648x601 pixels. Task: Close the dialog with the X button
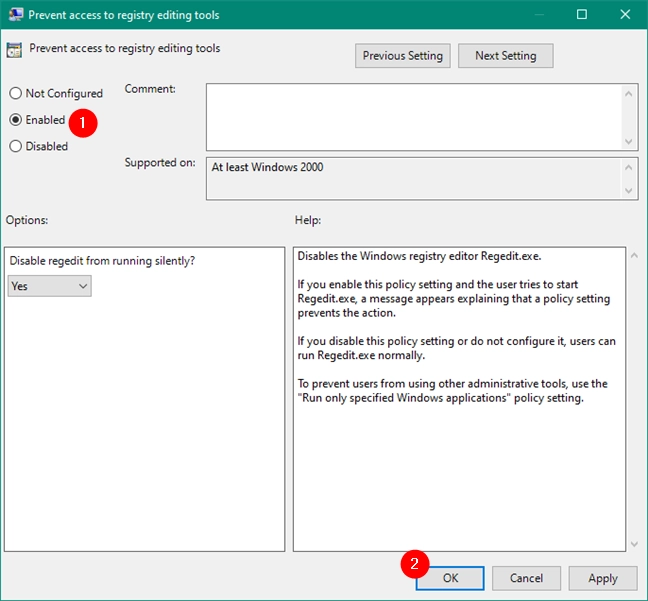[x=625, y=14]
